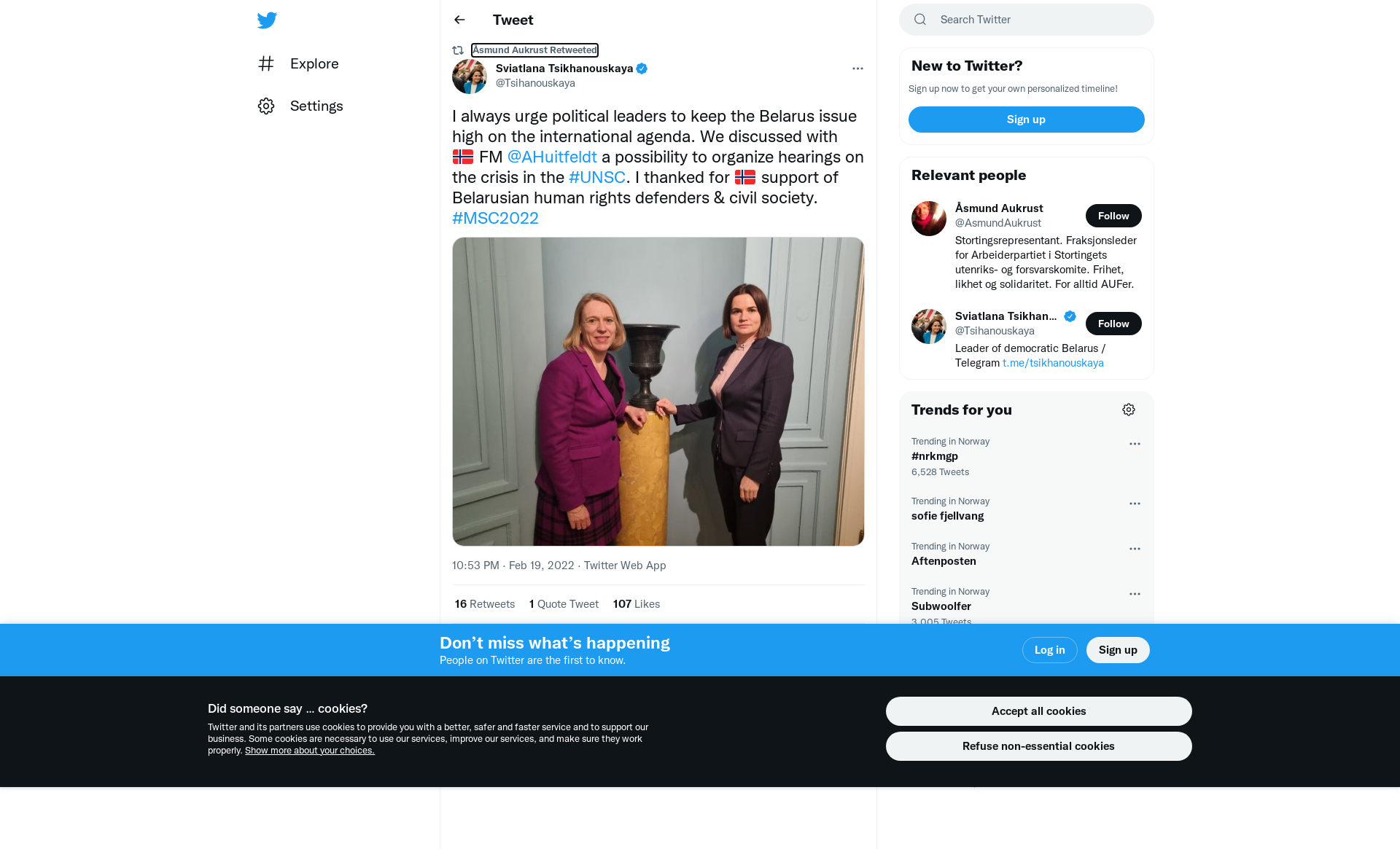Click Sviatlana Tsikhanouskaya's tweet avatar
Screen dimensions: 1400x849
tap(470, 76)
